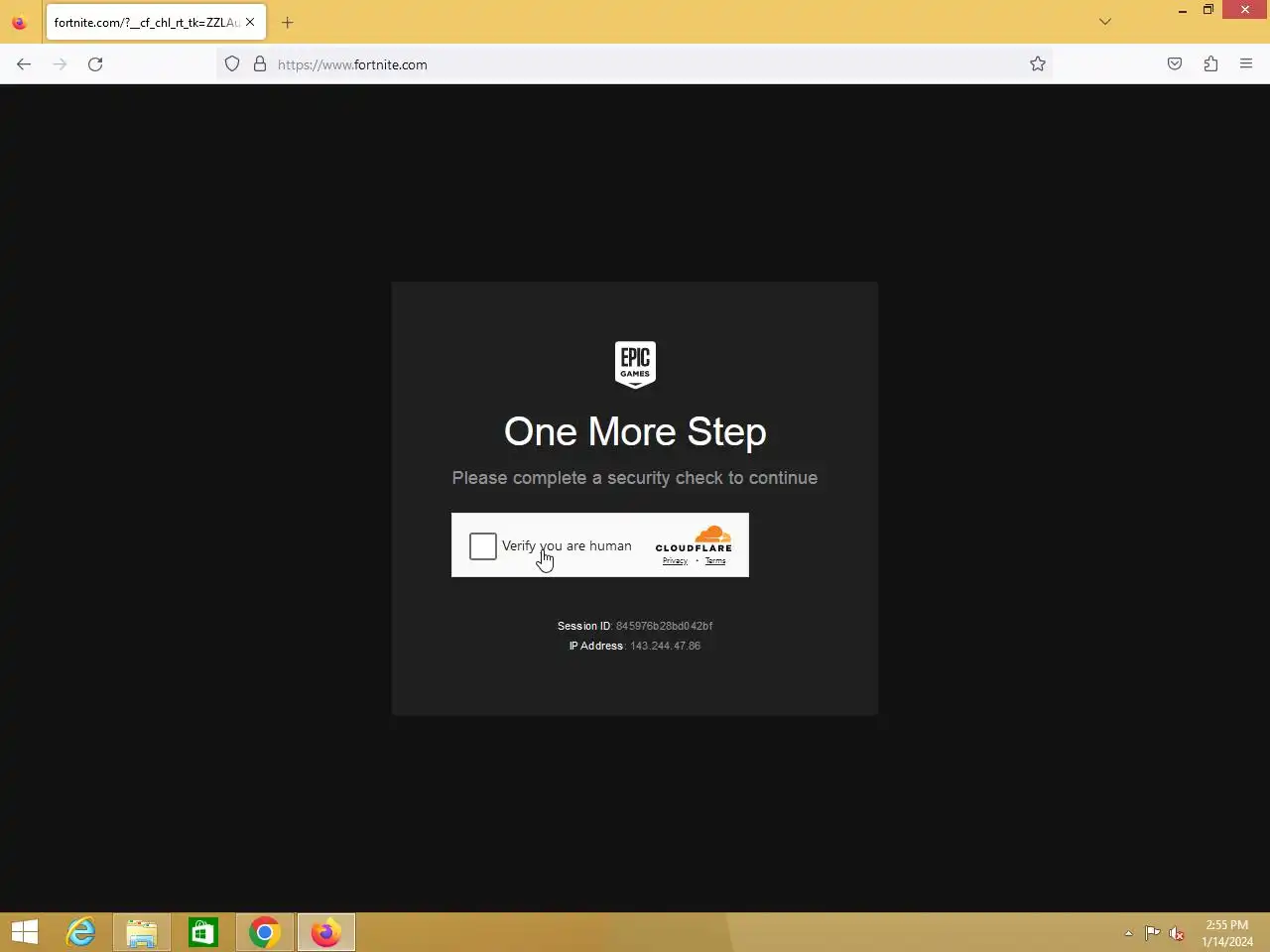
Task: Go back to previous page
Action: pos(24,64)
